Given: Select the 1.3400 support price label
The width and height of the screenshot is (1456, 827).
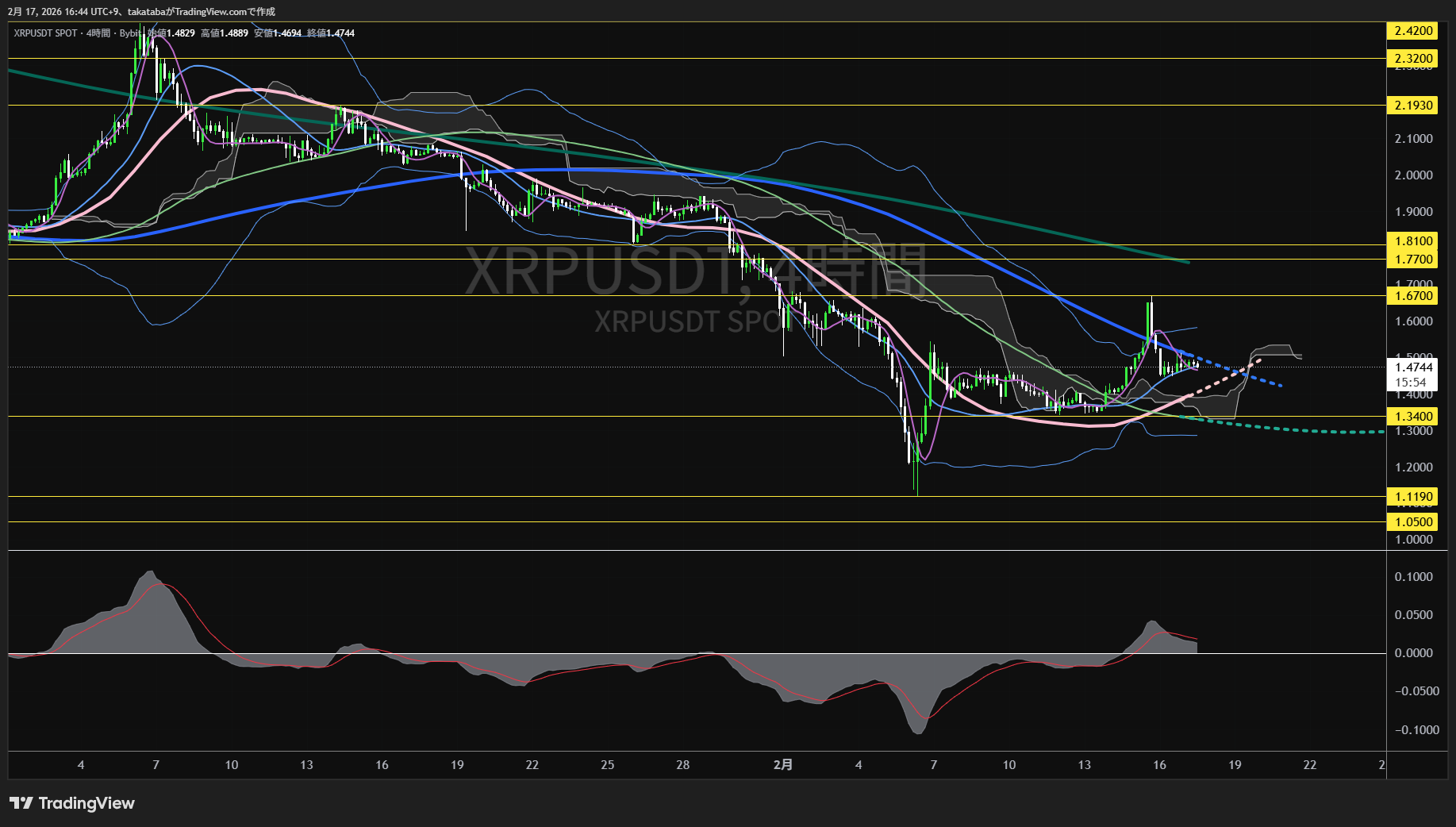Looking at the screenshot, I should pyautogui.click(x=1413, y=417).
